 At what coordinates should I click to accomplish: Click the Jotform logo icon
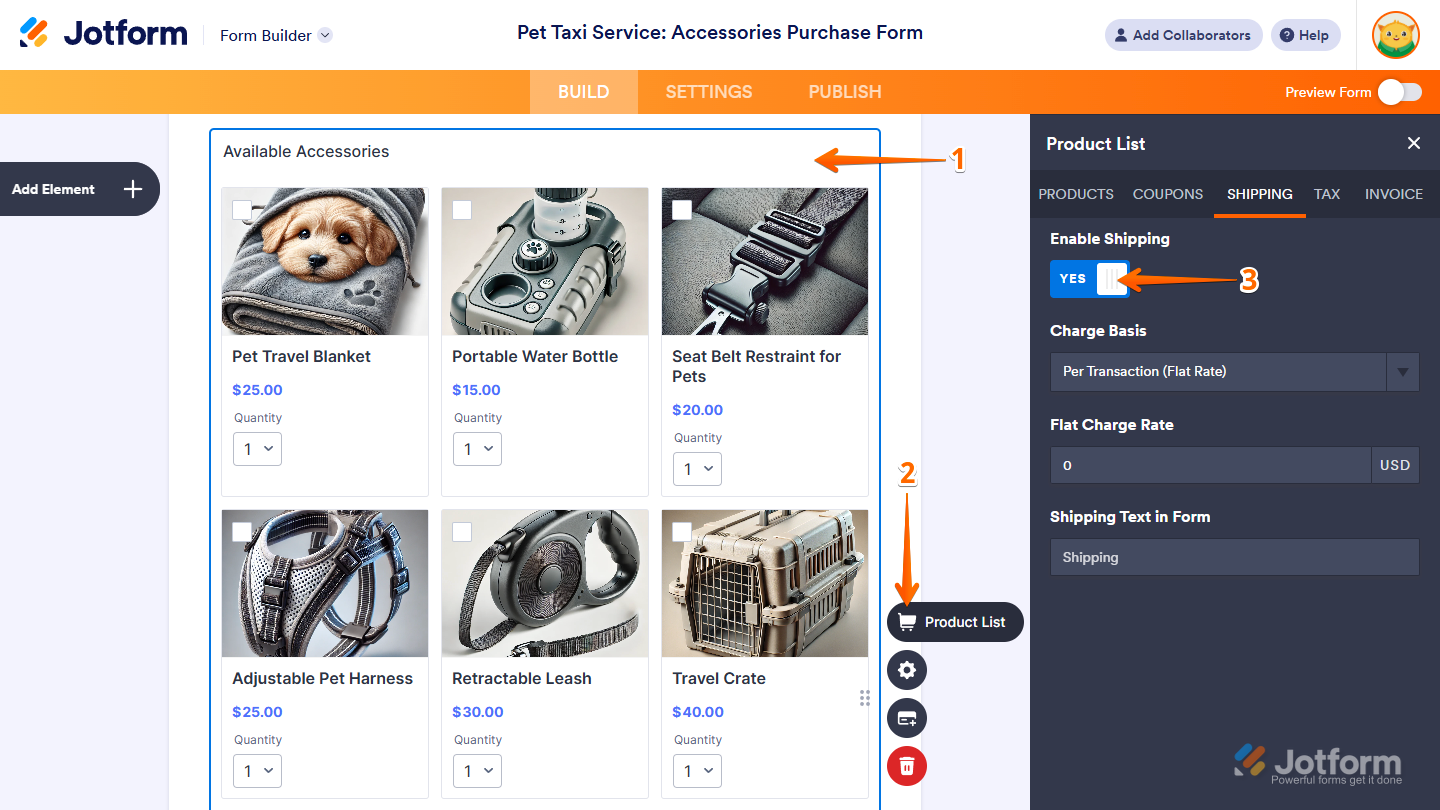34,33
